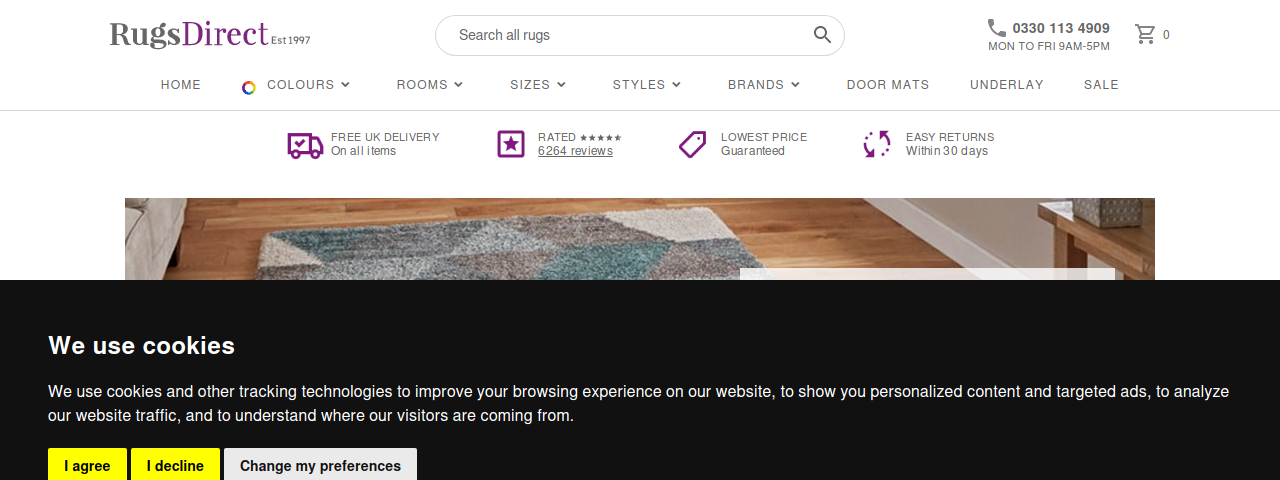Click the We use cookies heading
The image size is (1280, 480).
pyautogui.click(x=141, y=346)
